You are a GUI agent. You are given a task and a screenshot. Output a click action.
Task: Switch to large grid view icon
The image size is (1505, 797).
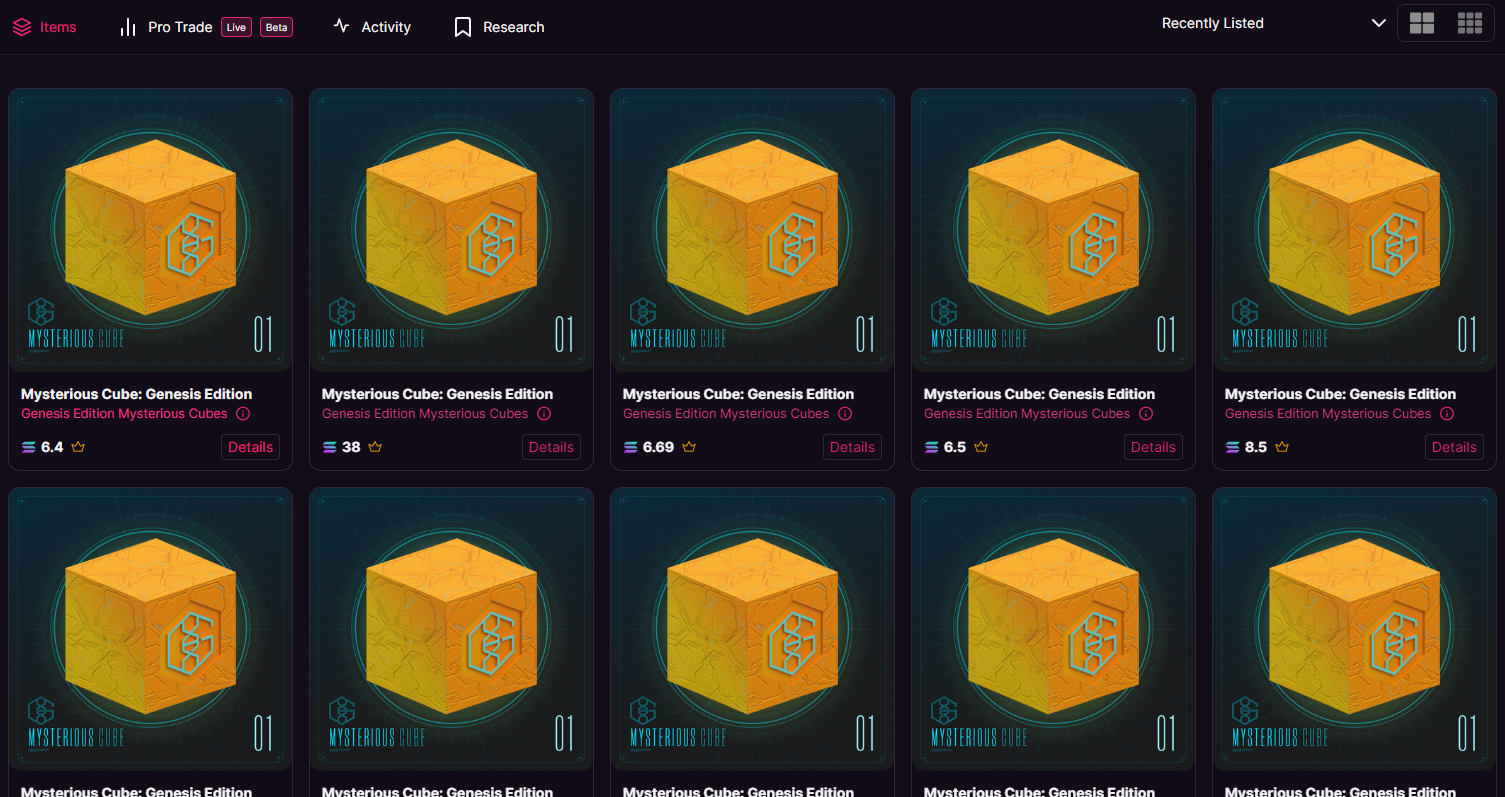pyautogui.click(x=1421, y=24)
